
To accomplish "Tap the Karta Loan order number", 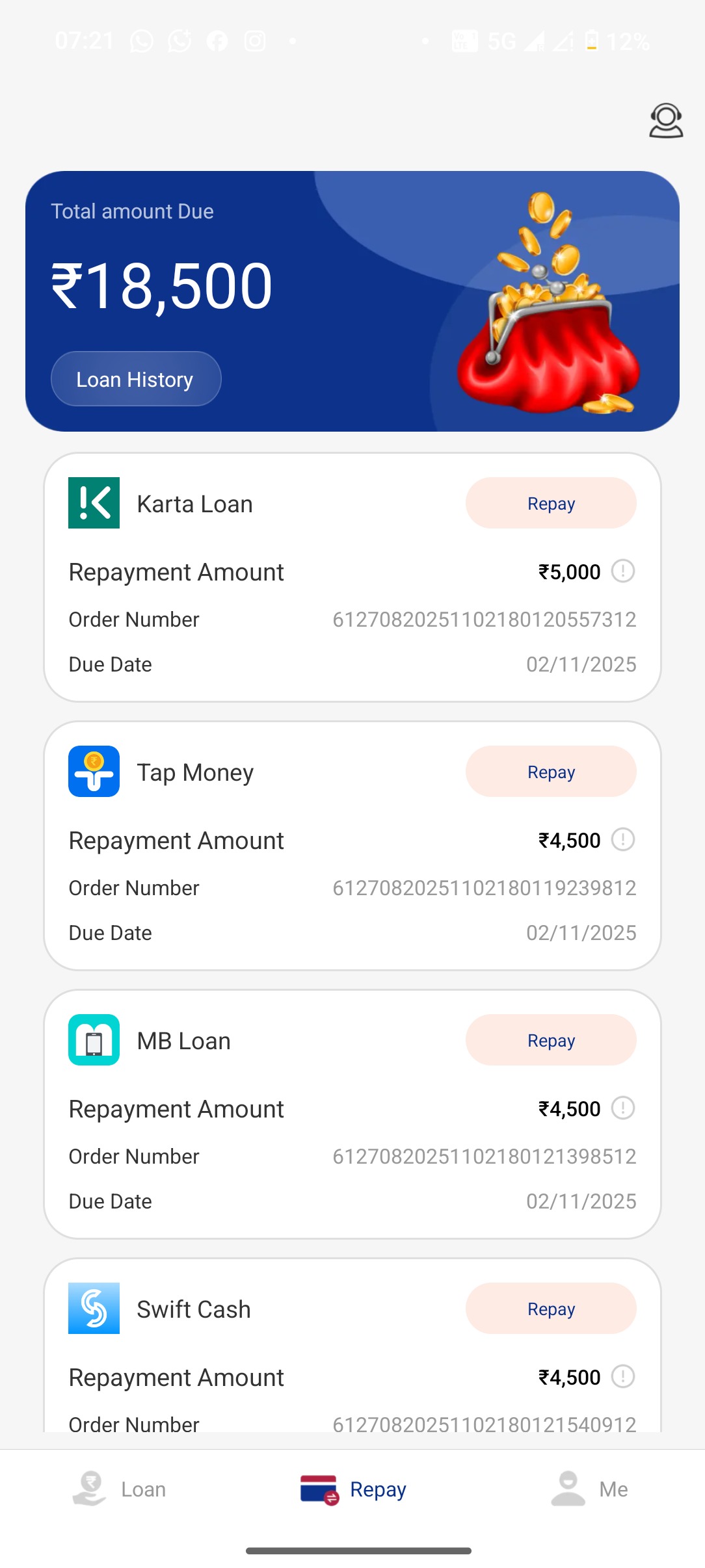I will pos(484,620).
